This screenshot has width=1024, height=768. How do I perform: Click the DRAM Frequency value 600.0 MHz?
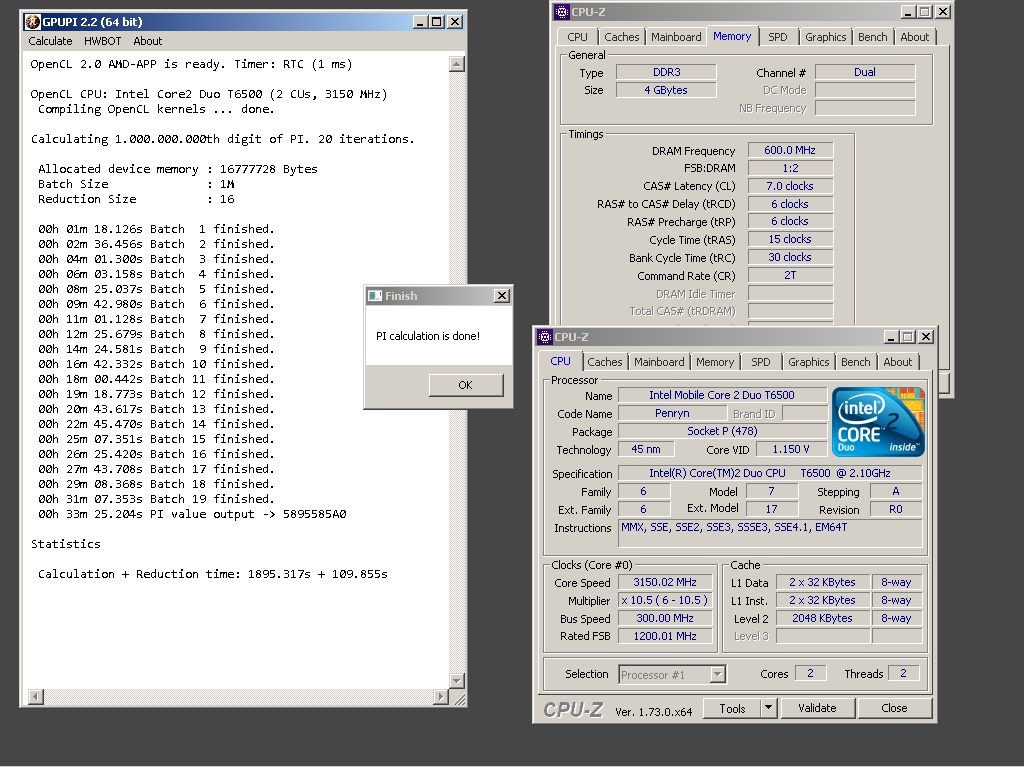click(x=790, y=150)
